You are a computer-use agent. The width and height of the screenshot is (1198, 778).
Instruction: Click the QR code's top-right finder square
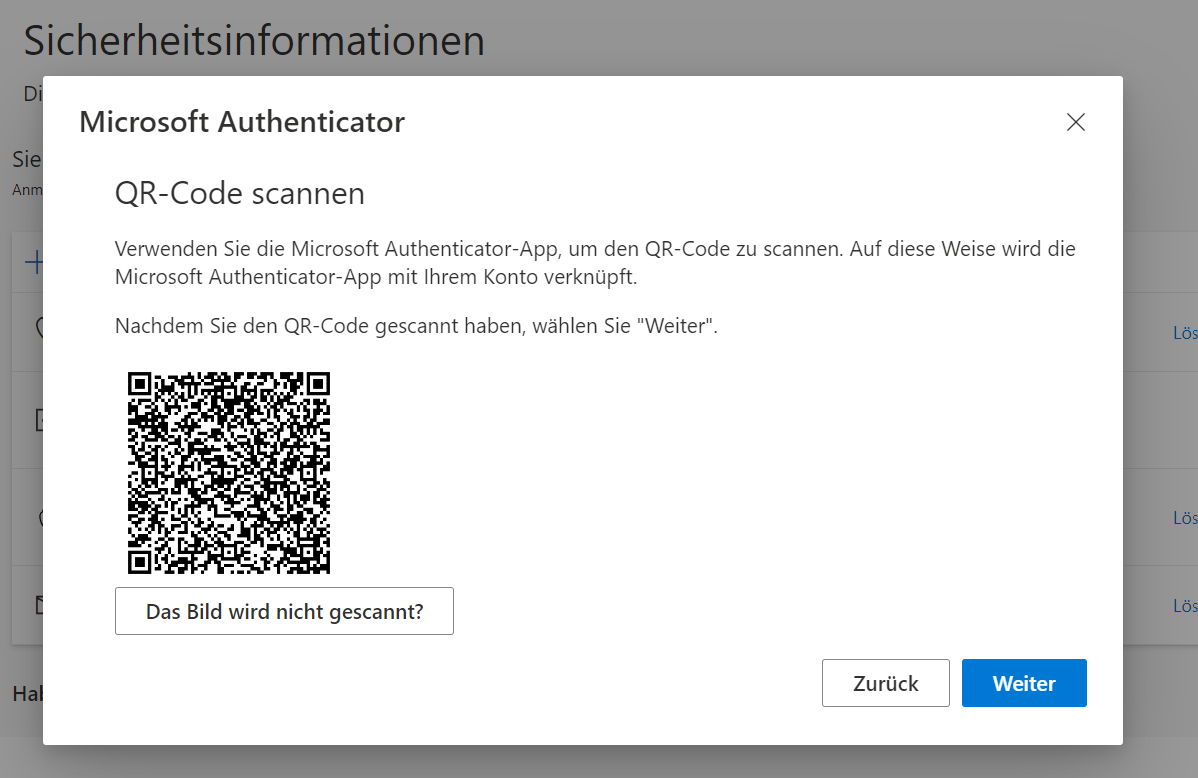318,384
